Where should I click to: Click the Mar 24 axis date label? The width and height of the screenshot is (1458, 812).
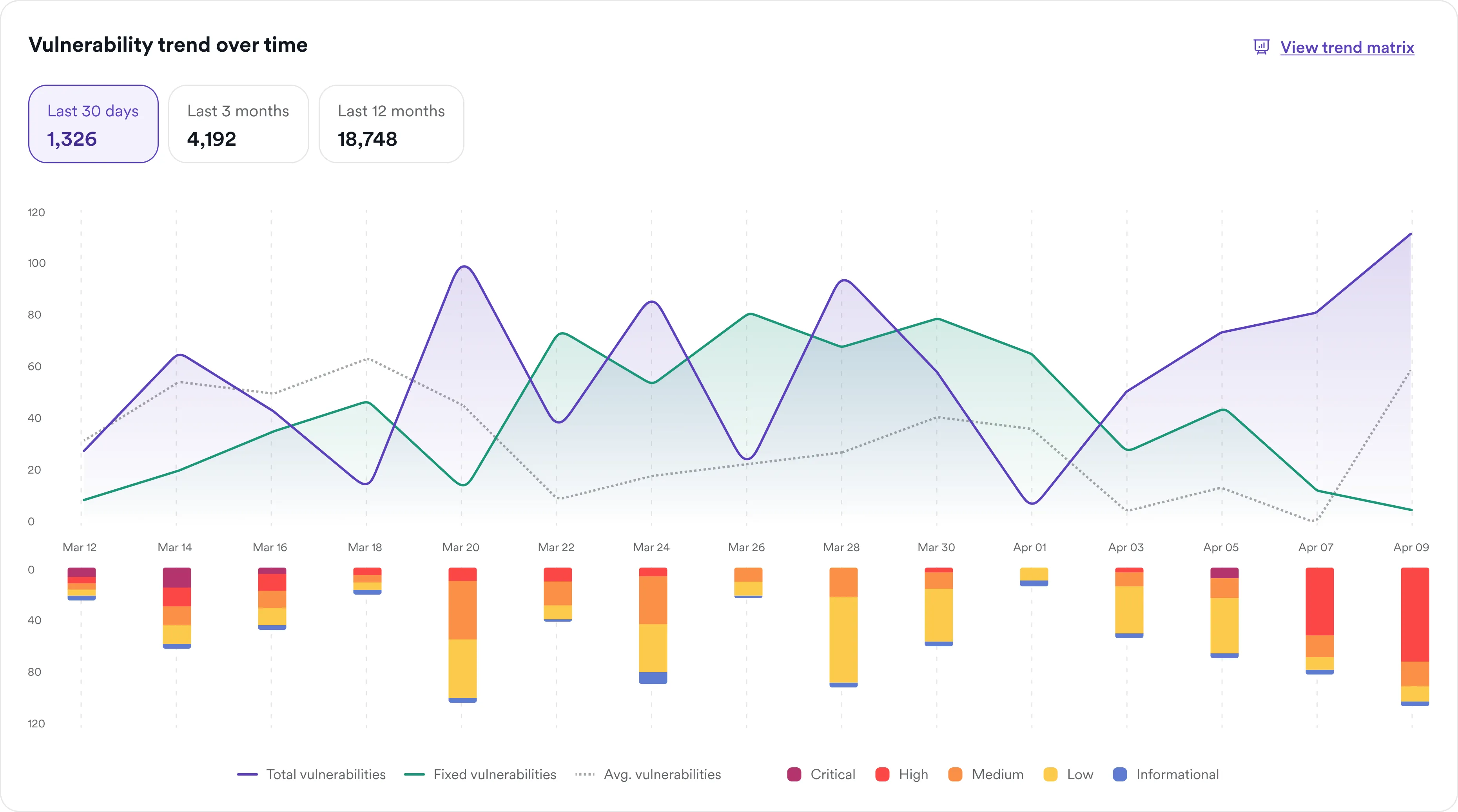coord(651,547)
